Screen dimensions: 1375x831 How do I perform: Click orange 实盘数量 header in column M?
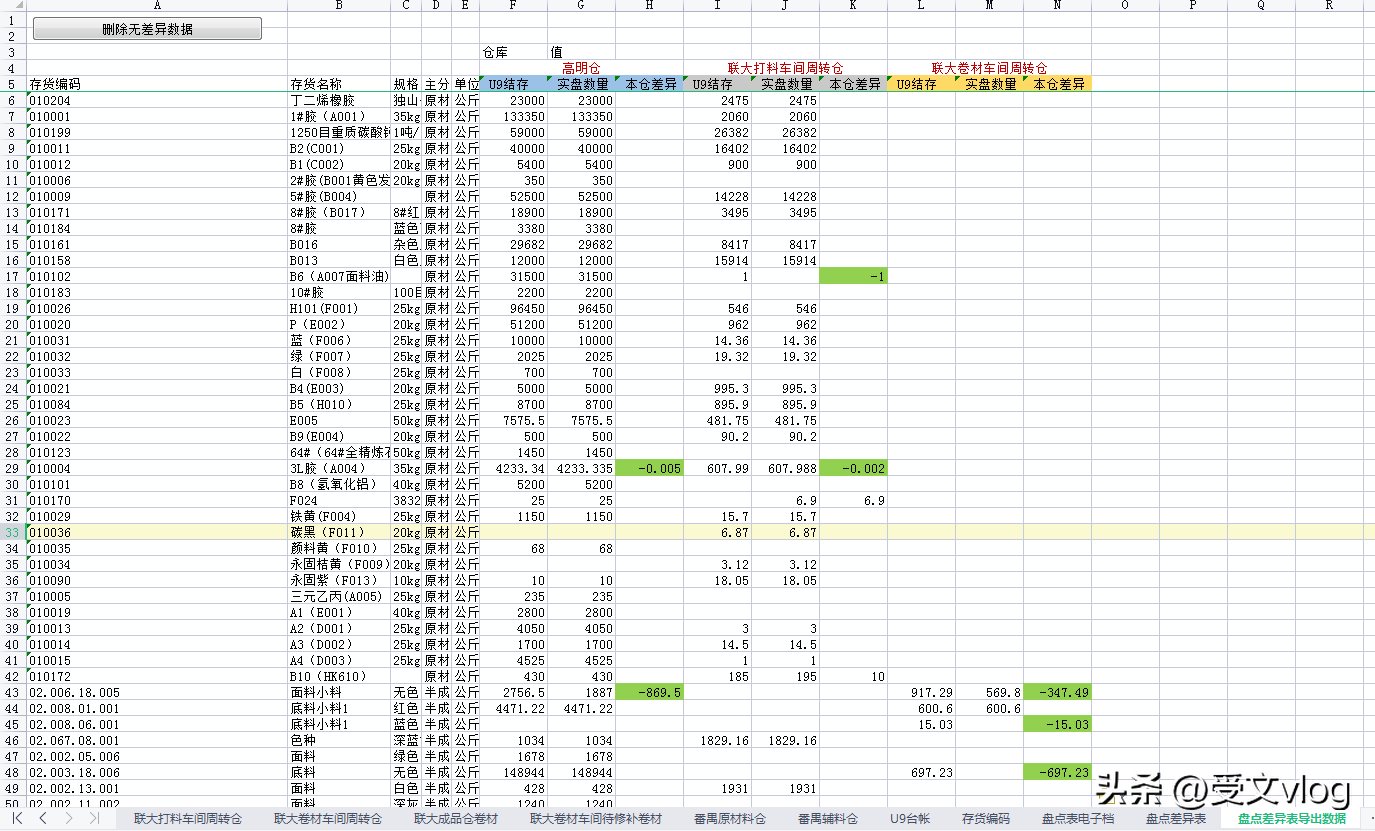[989, 84]
